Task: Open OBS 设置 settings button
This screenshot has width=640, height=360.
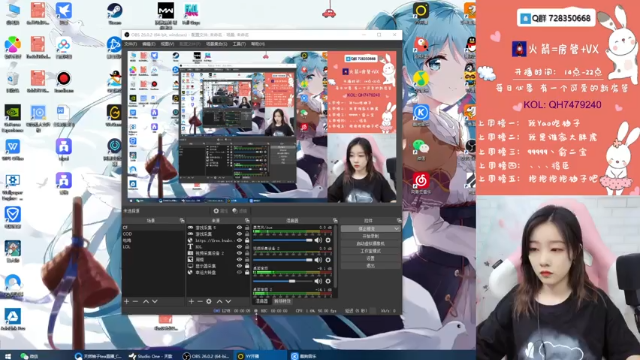Action: [x=370, y=258]
